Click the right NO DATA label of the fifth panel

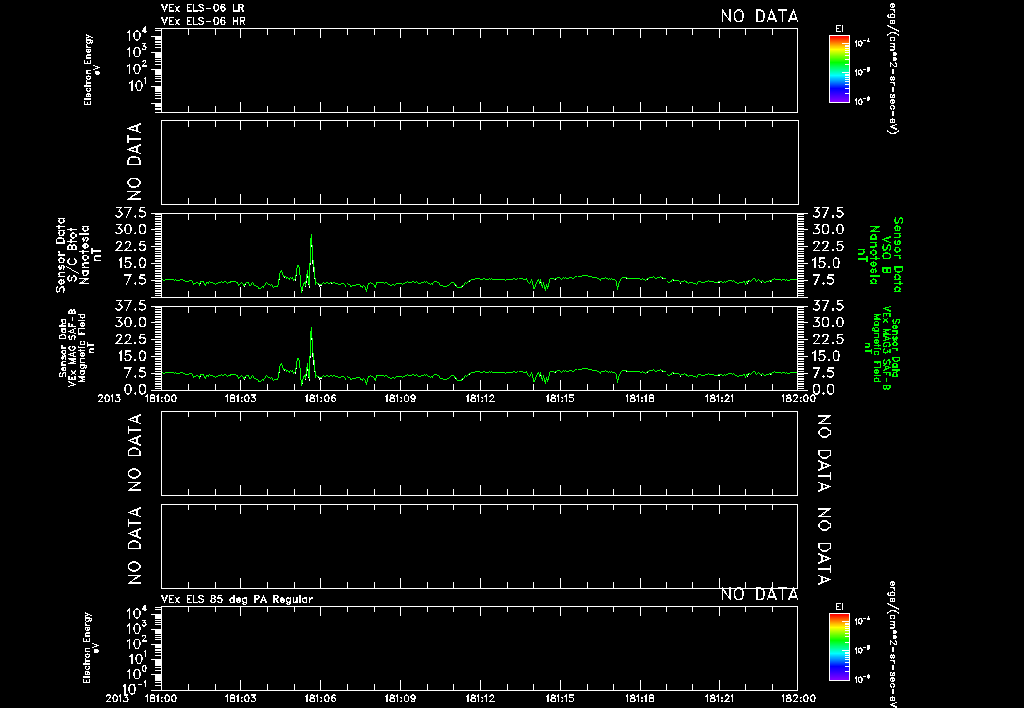[x=824, y=453]
